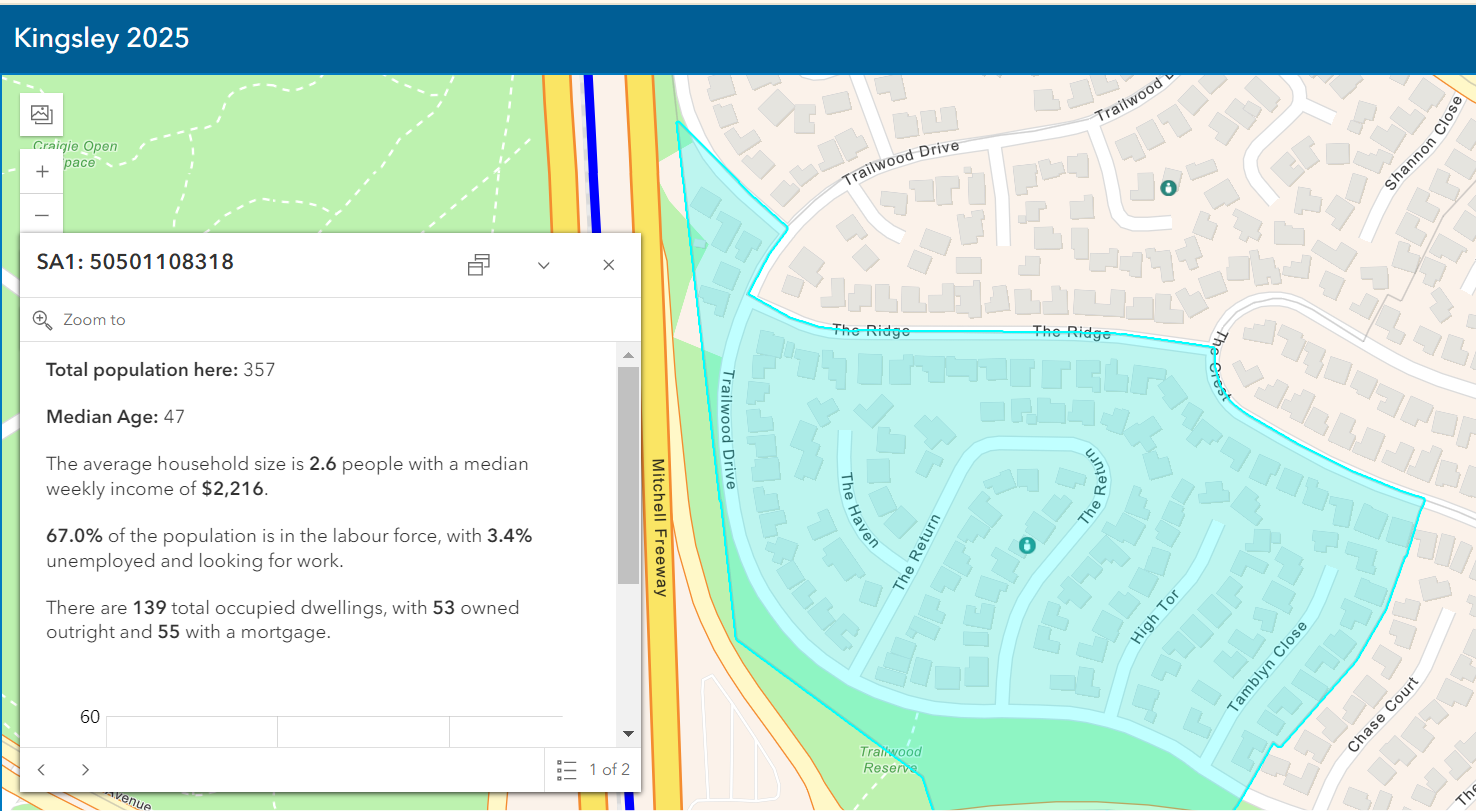Open the feature list '1 of 2'
The image size is (1476, 811).
coord(594,769)
